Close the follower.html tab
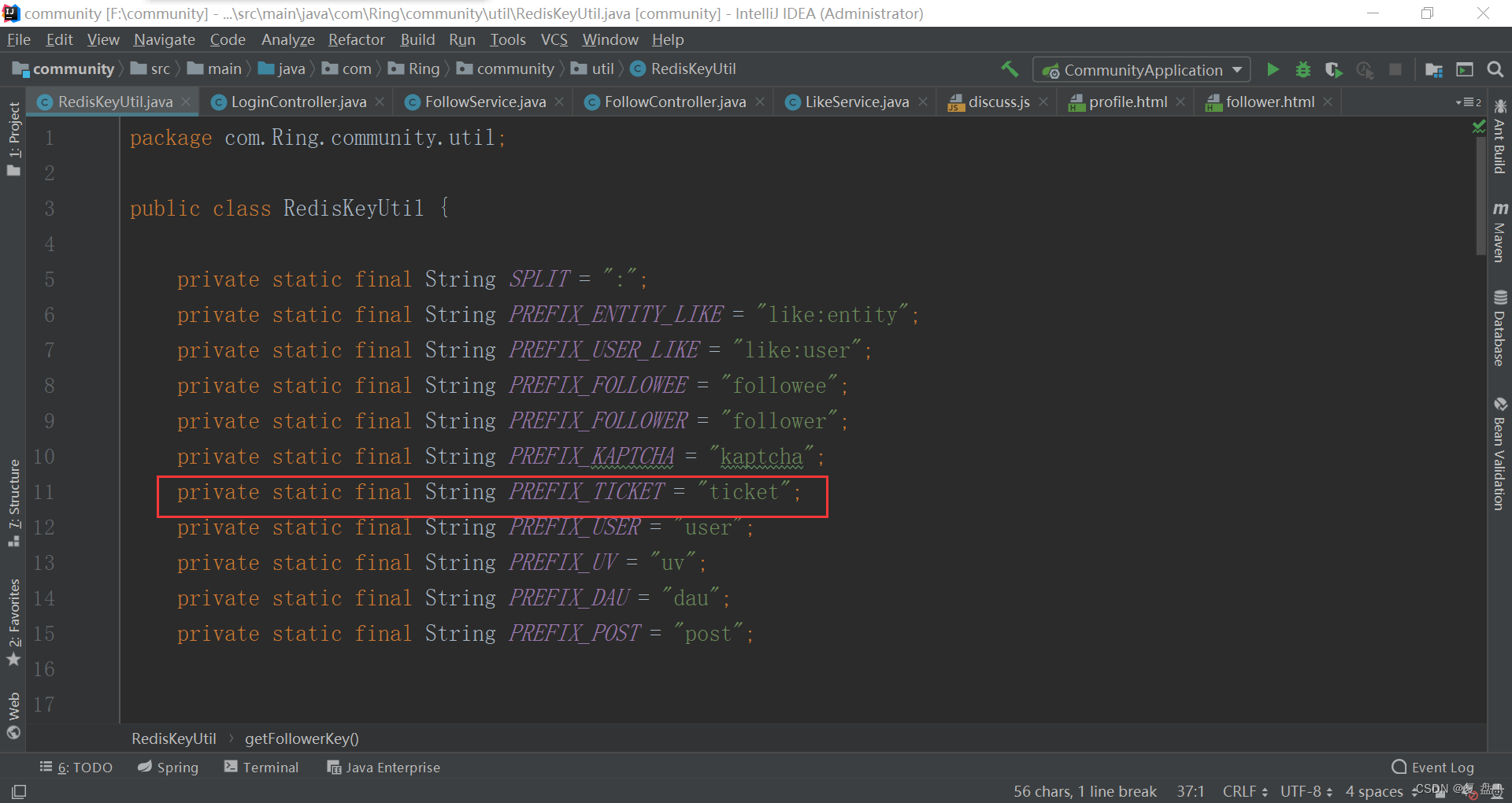Image resolution: width=1512 pixels, height=803 pixels. [x=1328, y=102]
